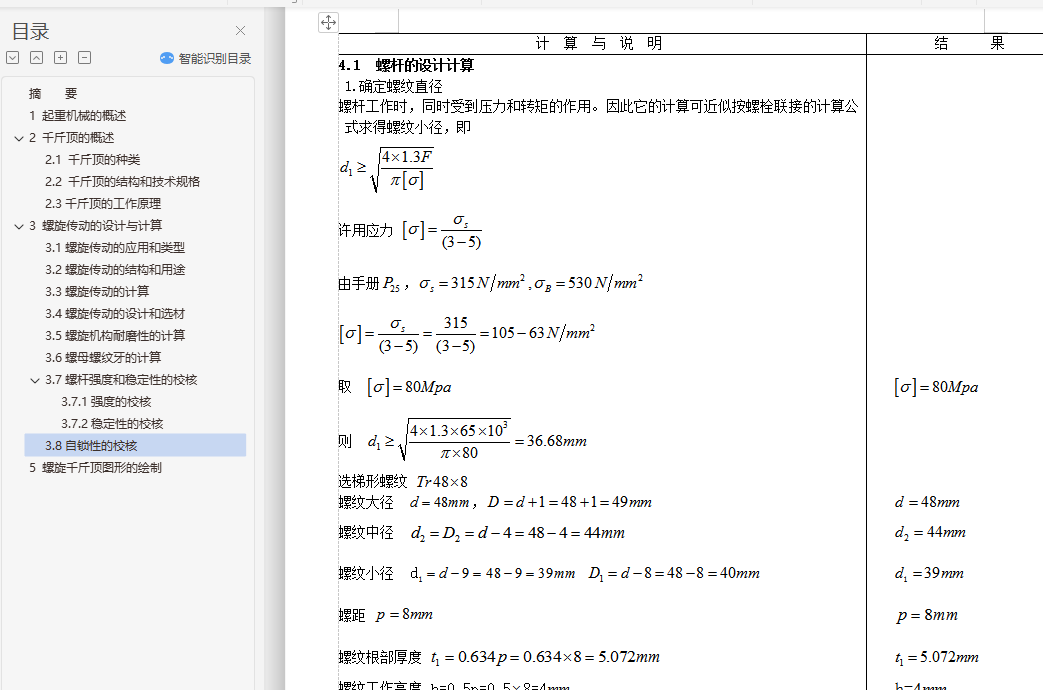Click the 智能识别目录 text button
The width and height of the screenshot is (1043, 690).
[215, 59]
